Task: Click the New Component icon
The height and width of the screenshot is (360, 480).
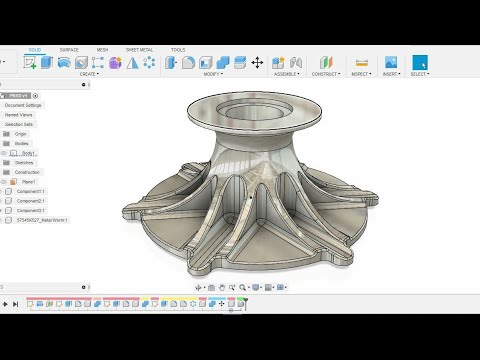Action: click(x=278, y=62)
